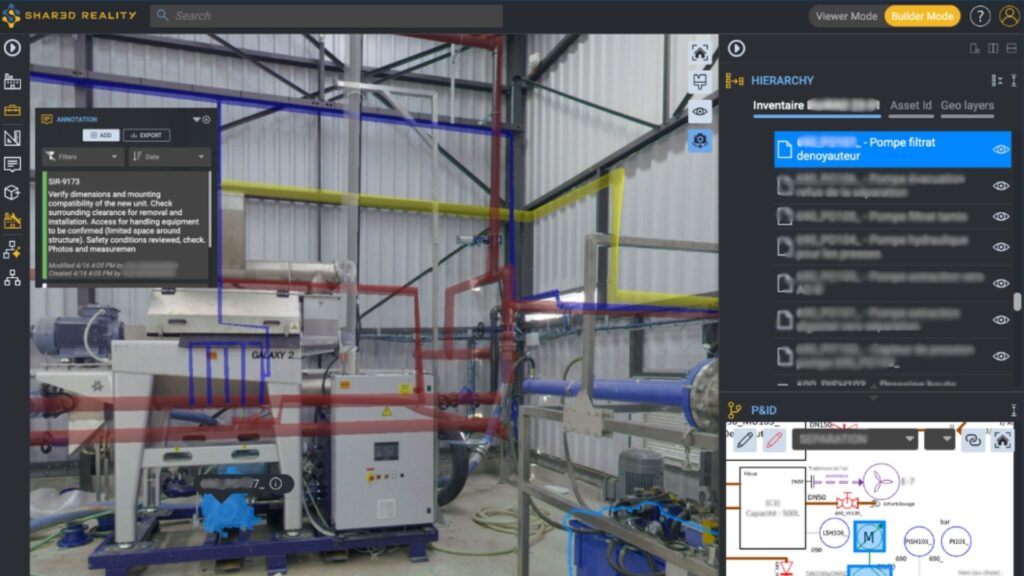
Task: Select single panel layout icon
Action: [x=974, y=48]
